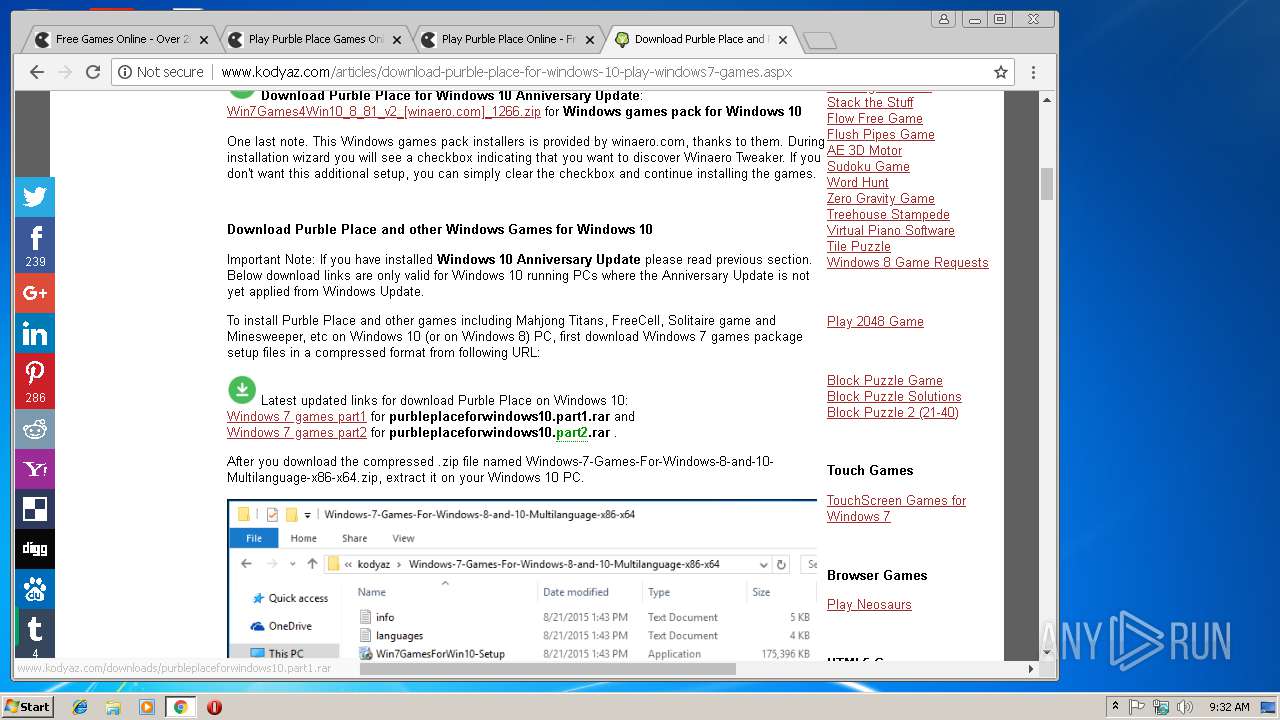The width and height of the screenshot is (1280, 720).
Task: Share page via Pinterest sidebar icon
Action: pos(35,381)
